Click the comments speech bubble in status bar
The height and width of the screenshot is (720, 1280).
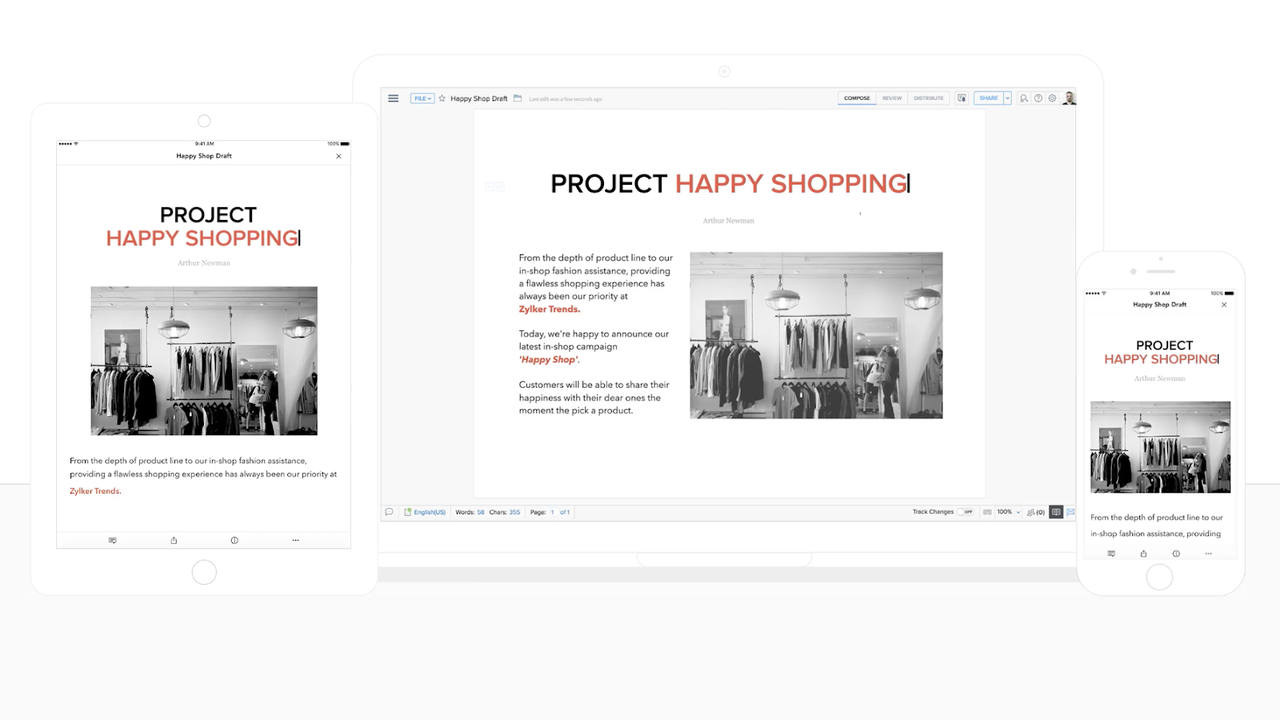coord(389,512)
